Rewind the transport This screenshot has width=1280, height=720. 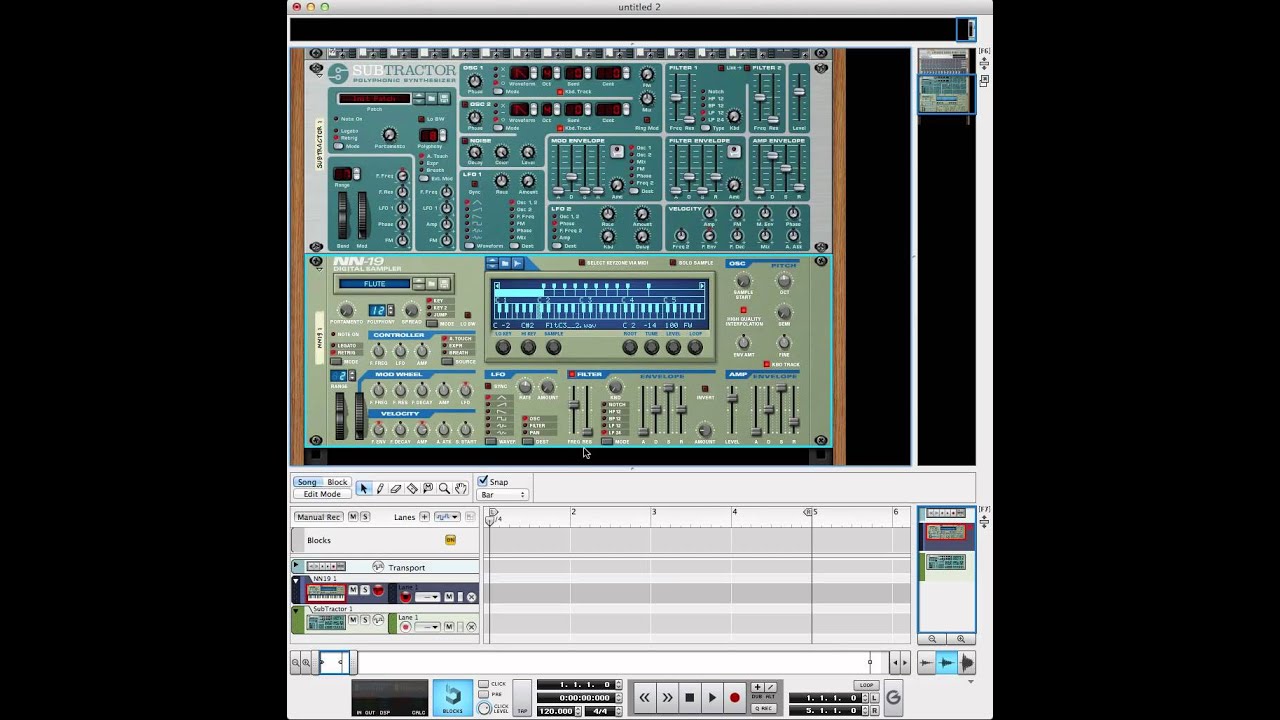[644, 697]
